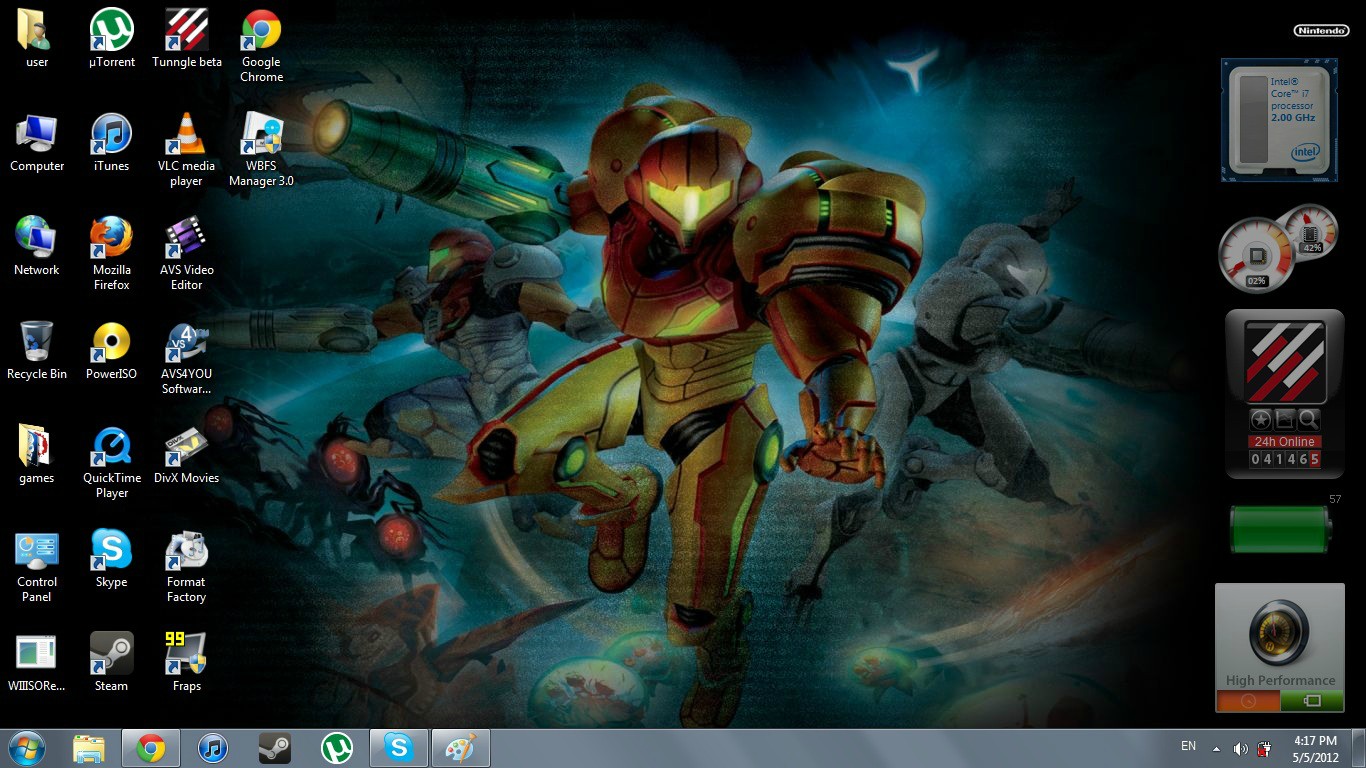Open the volume speaker tray icon
Image resolution: width=1366 pixels, height=768 pixels.
(x=1241, y=748)
